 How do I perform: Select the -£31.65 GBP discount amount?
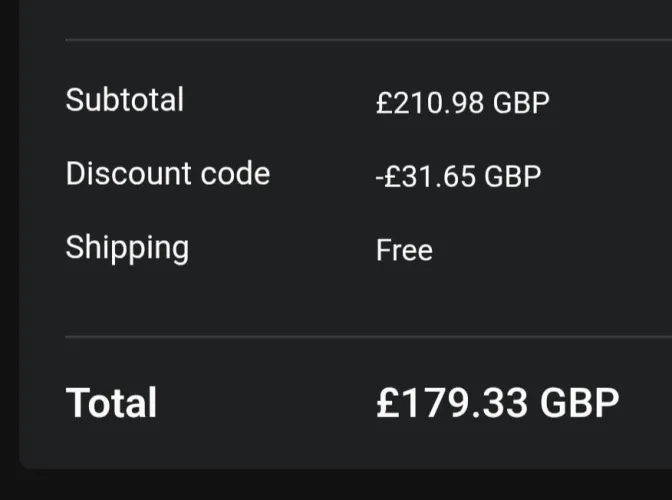click(x=458, y=177)
